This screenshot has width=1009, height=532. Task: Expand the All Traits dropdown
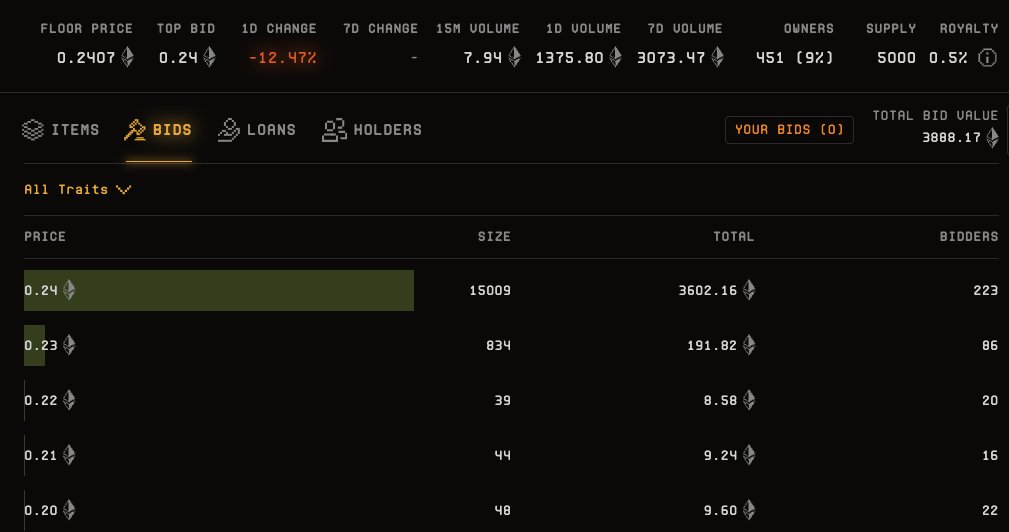[78, 189]
